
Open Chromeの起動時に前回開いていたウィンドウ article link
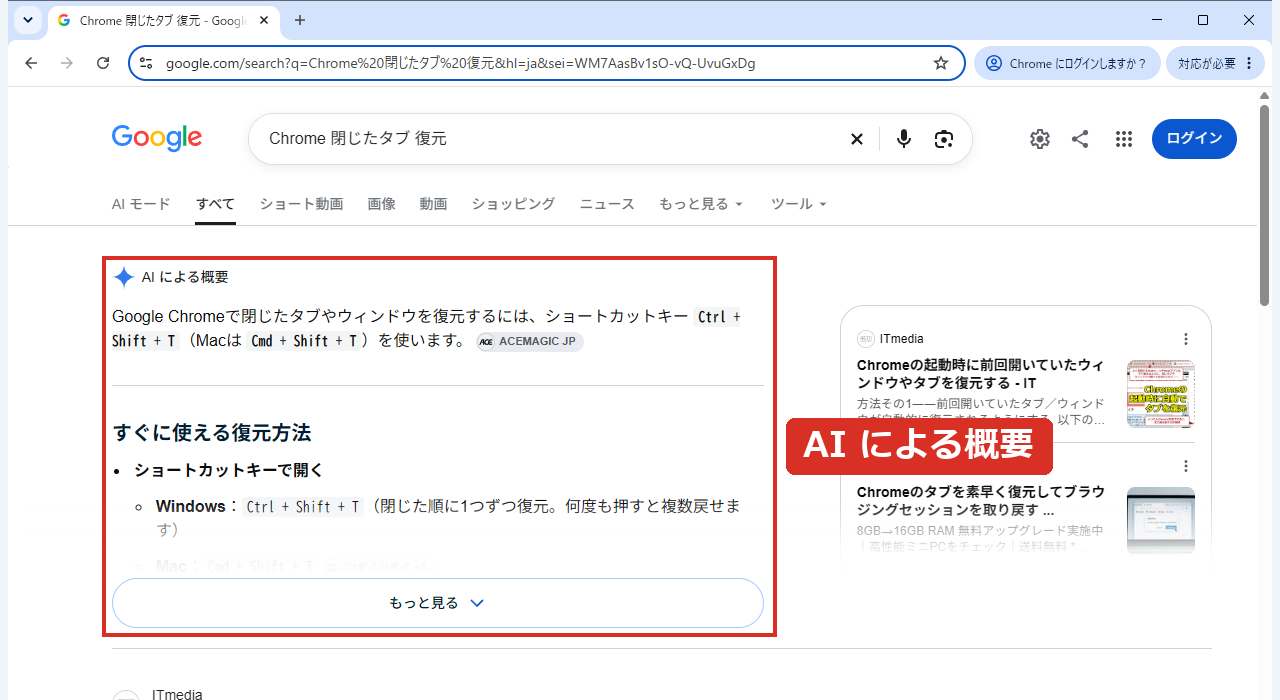(981, 374)
